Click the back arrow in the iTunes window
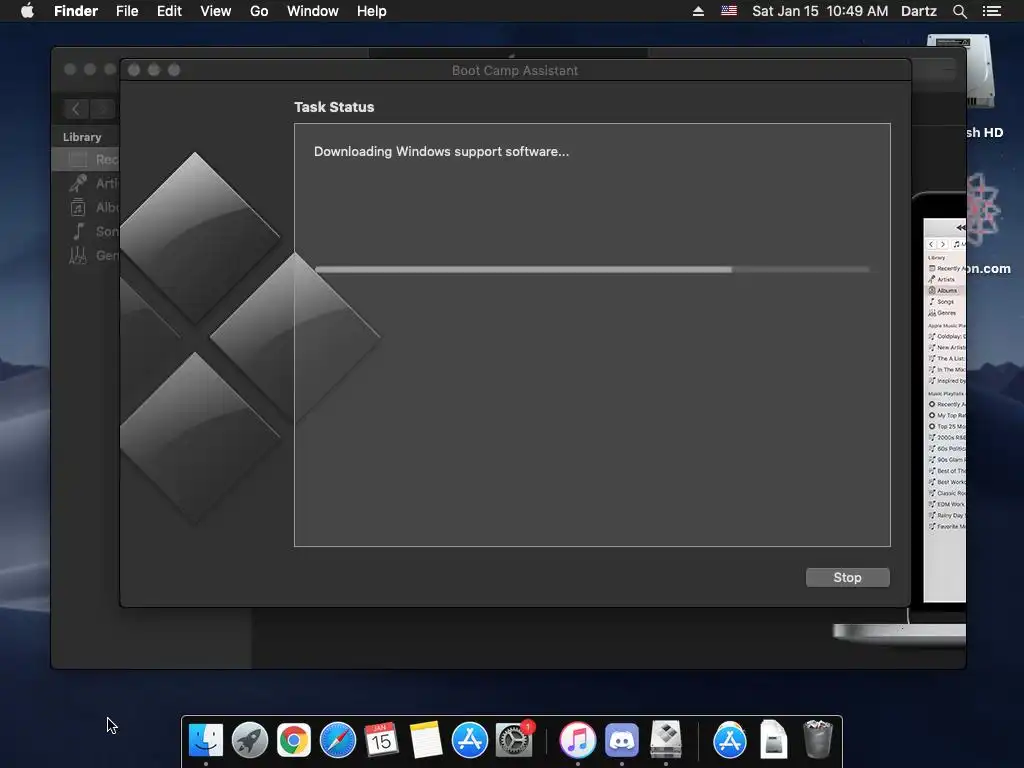The width and height of the screenshot is (1024, 768). coord(76,109)
